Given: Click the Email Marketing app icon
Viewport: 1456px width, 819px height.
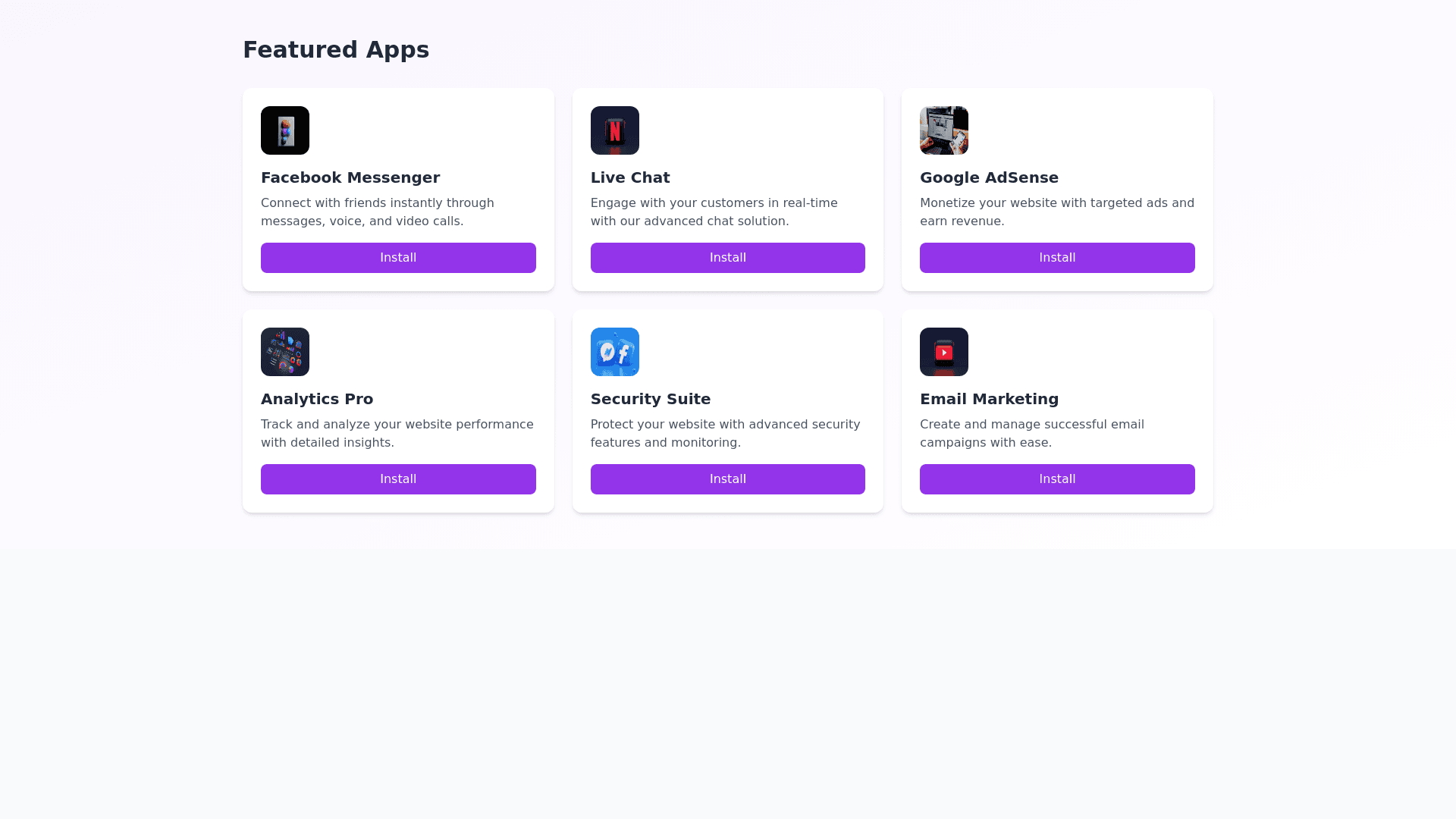Looking at the screenshot, I should (x=944, y=352).
